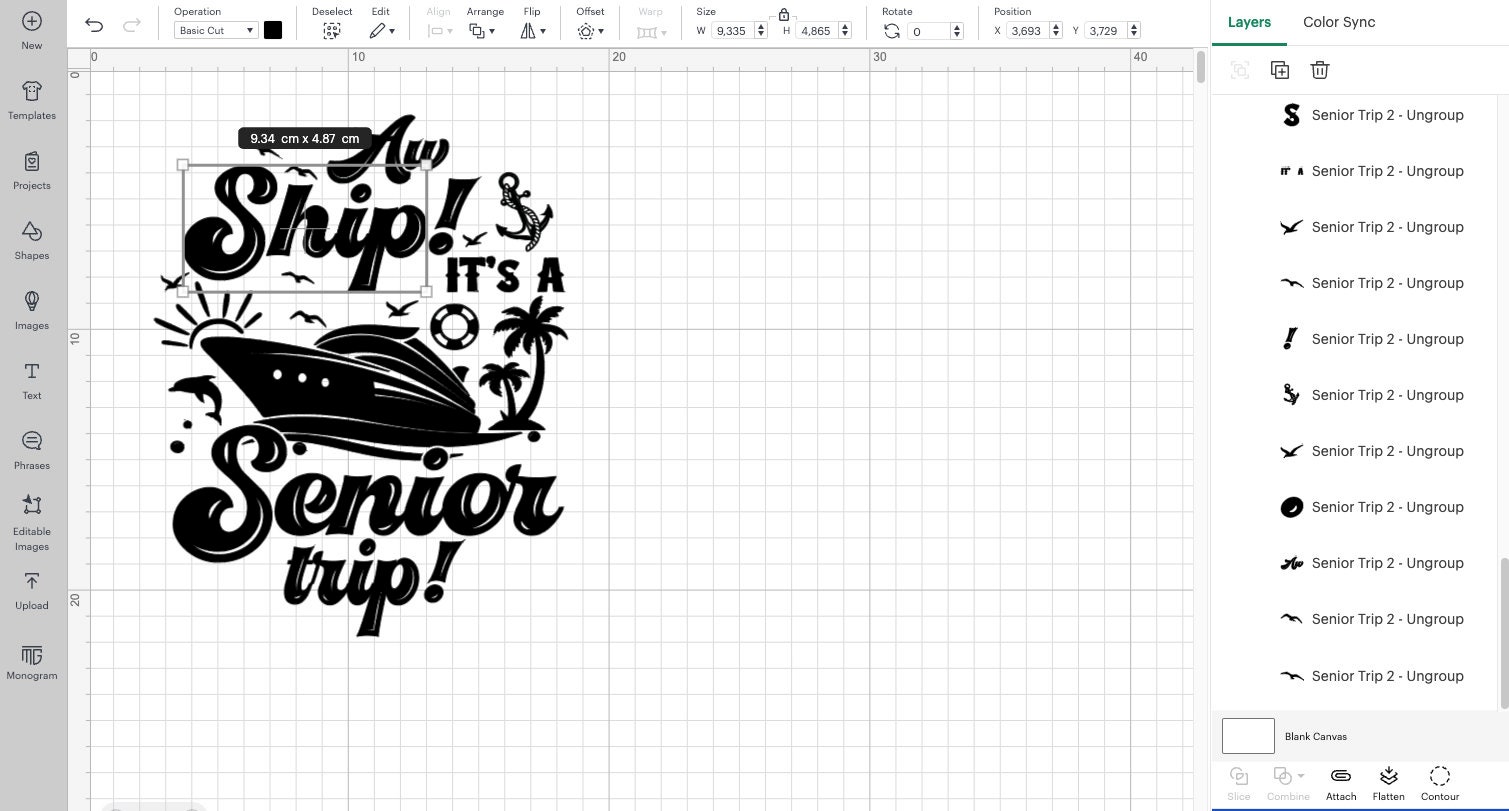This screenshot has width=1509, height=811.
Task: Click the Flatten button
Action: click(x=1388, y=783)
